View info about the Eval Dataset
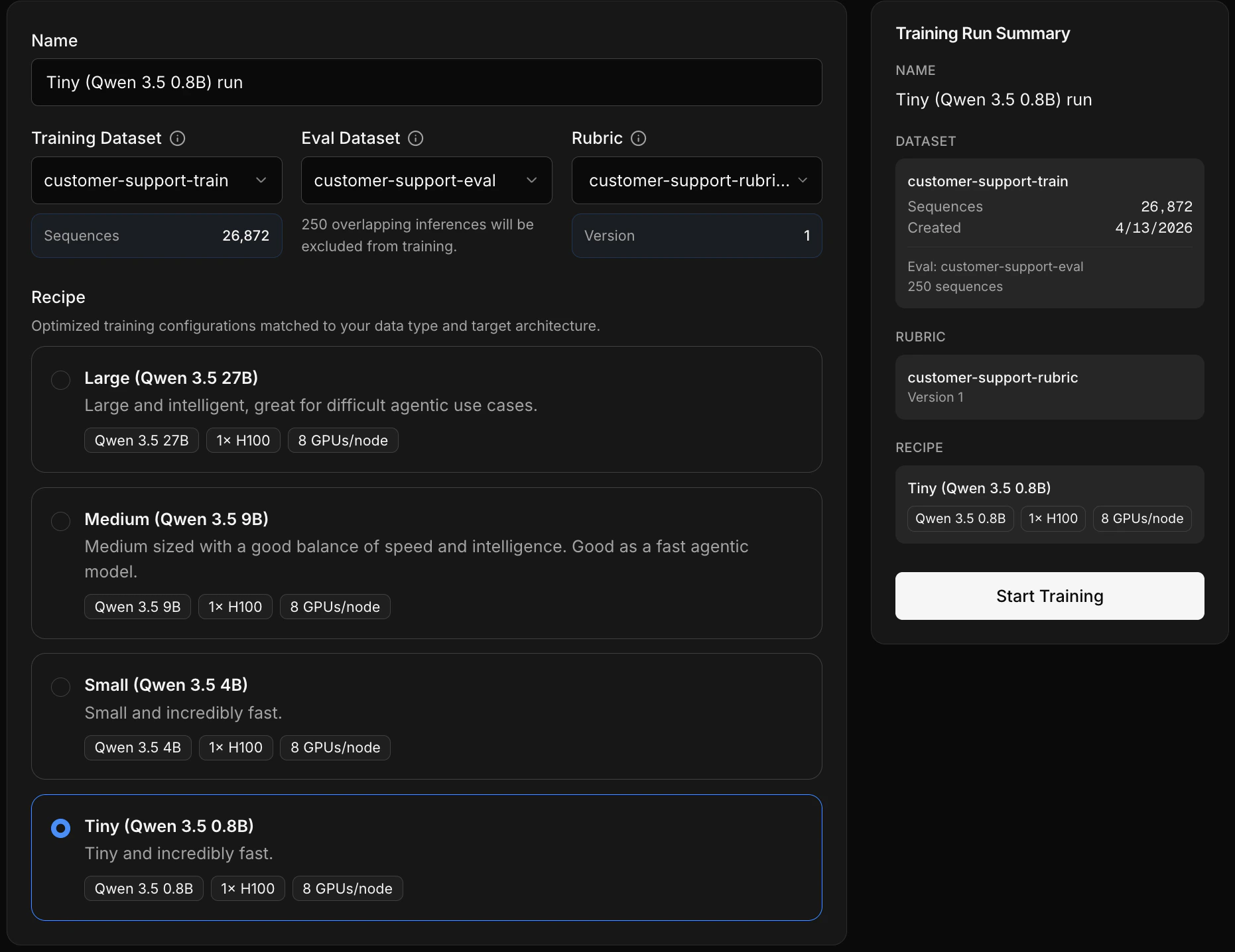Image resolution: width=1235 pixels, height=952 pixels. coord(416,138)
